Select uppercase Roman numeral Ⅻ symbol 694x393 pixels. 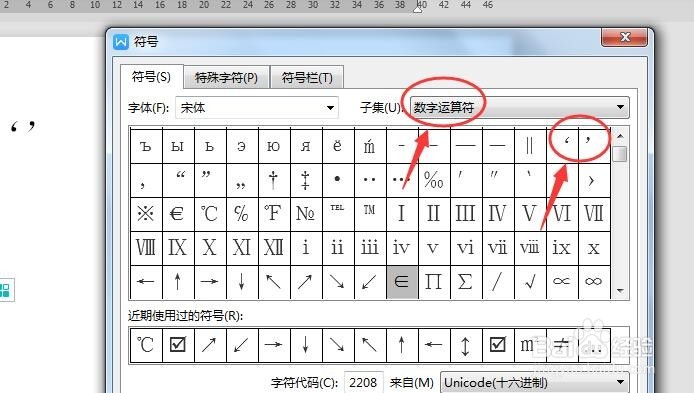[x=274, y=248]
